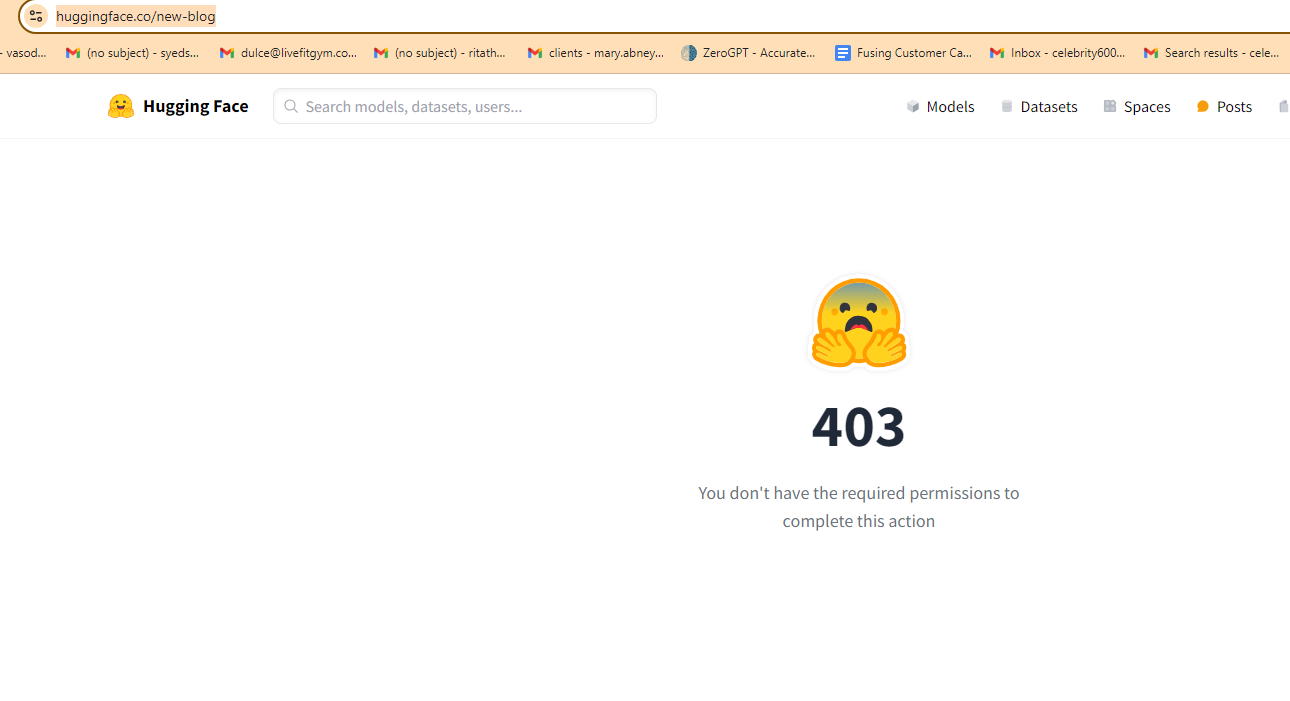
Task: Click the 'You don't have the required permissions' text
Action: [859, 507]
